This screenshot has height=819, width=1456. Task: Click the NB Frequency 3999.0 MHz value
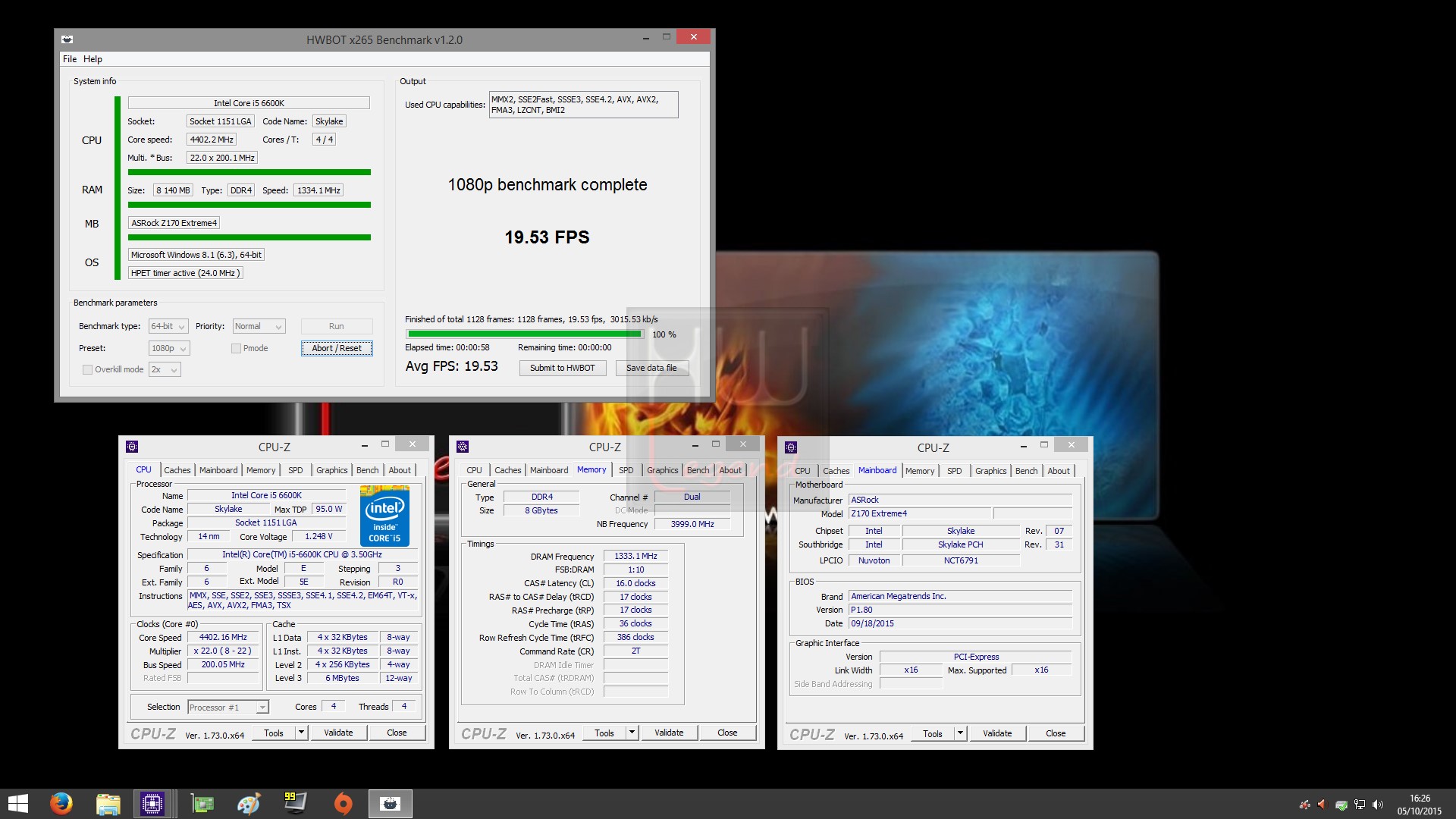[x=692, y=524]
